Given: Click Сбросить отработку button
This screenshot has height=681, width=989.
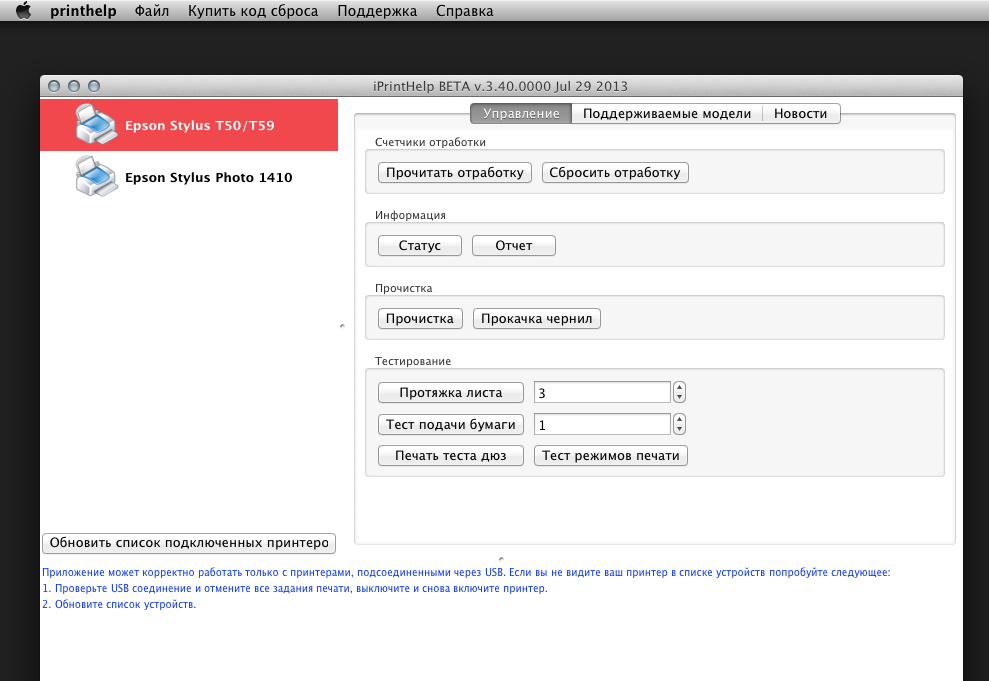Looking at the screenshot, I should [x=615, y=173].
